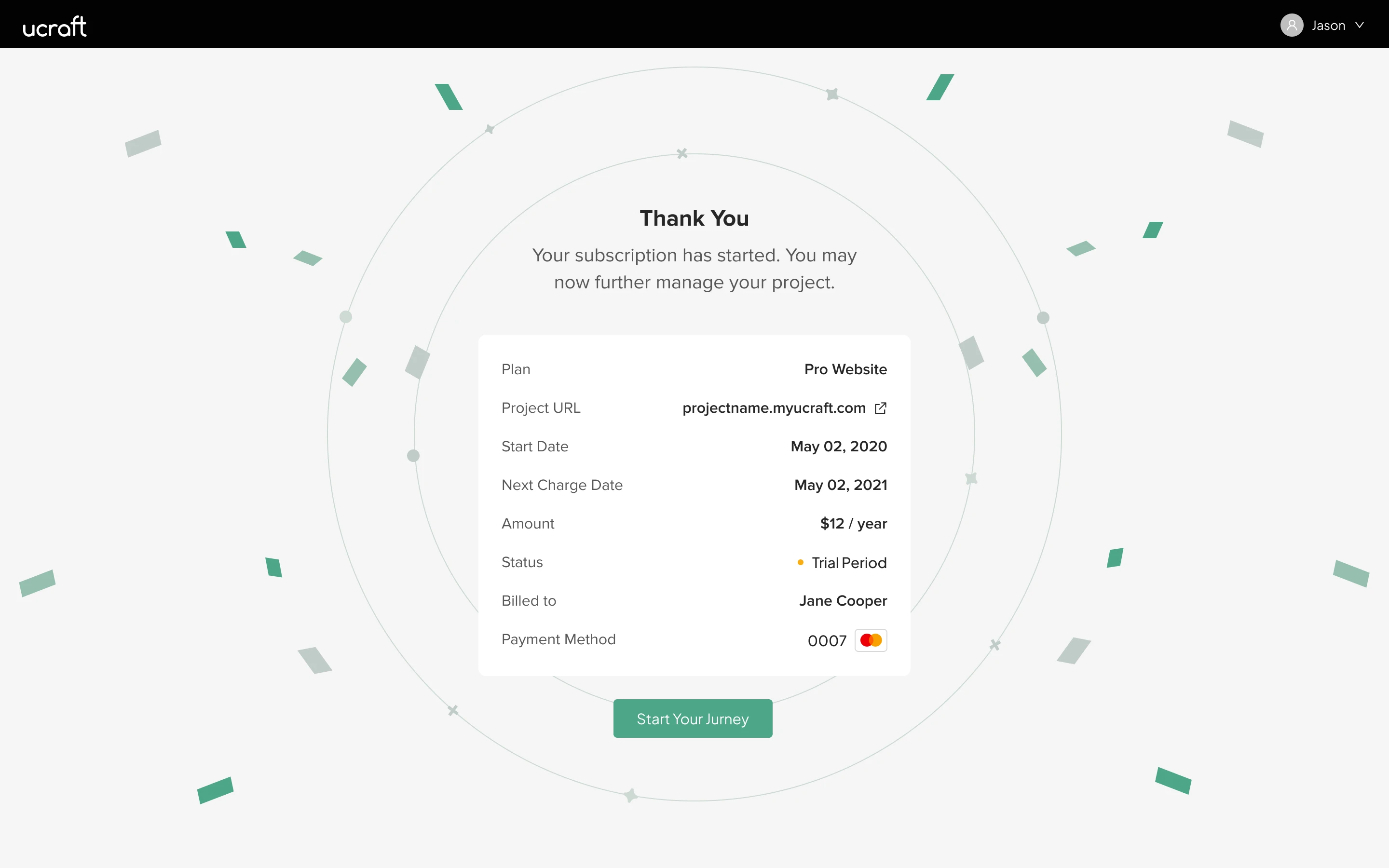This screenshot has width=1389, height=868.
Task: Click the $12 / year amount
Action: pos(854,524)
